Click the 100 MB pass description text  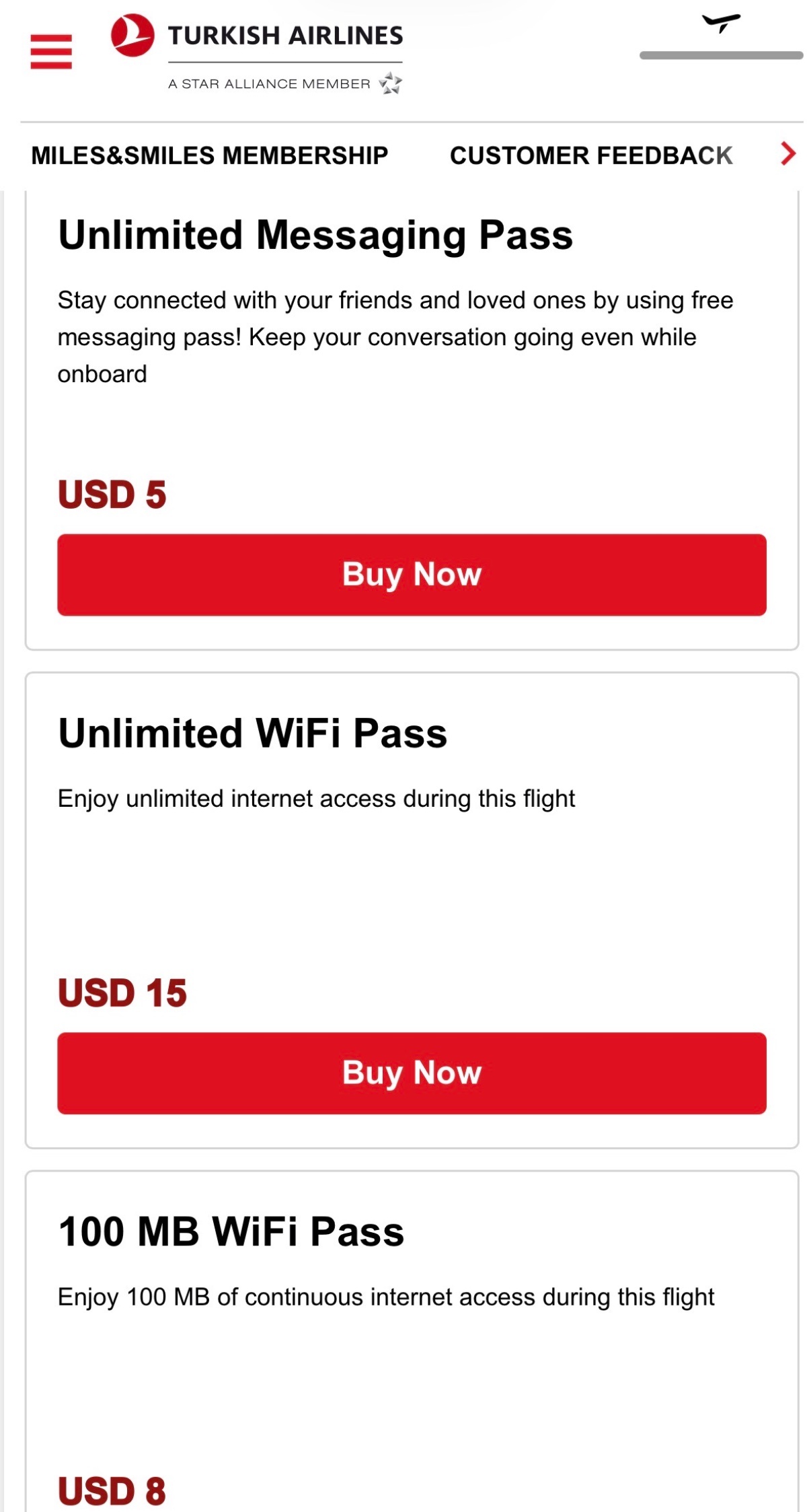(386, 1297)
